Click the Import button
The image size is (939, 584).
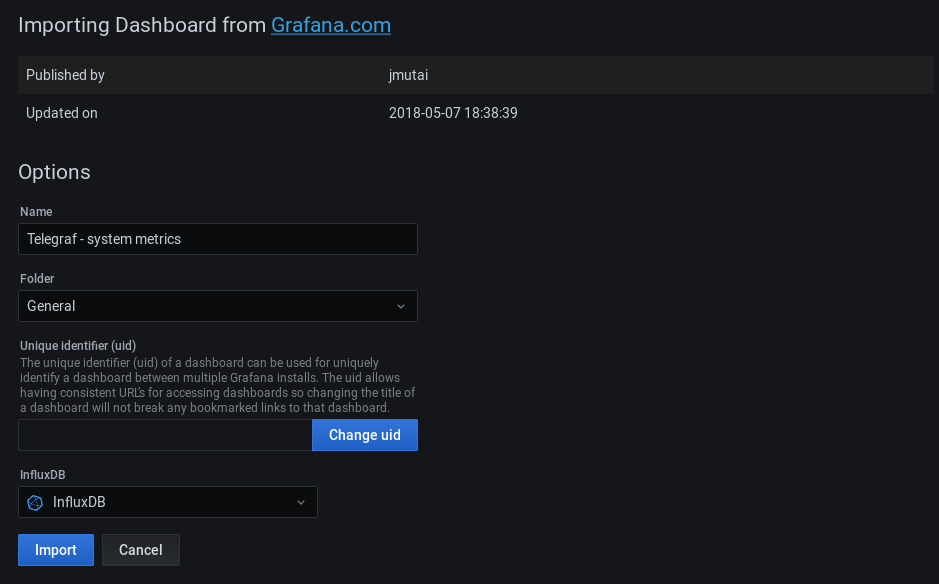(56, 550)
